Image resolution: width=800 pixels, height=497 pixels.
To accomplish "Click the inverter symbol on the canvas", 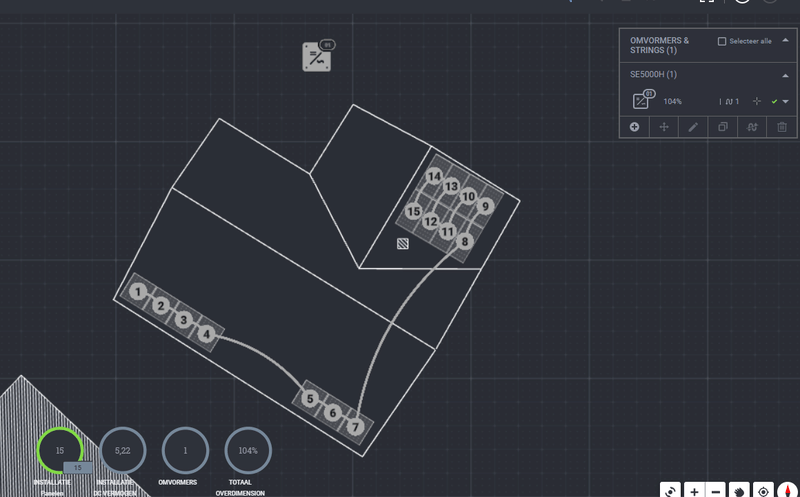I will (x=317, y=56).
